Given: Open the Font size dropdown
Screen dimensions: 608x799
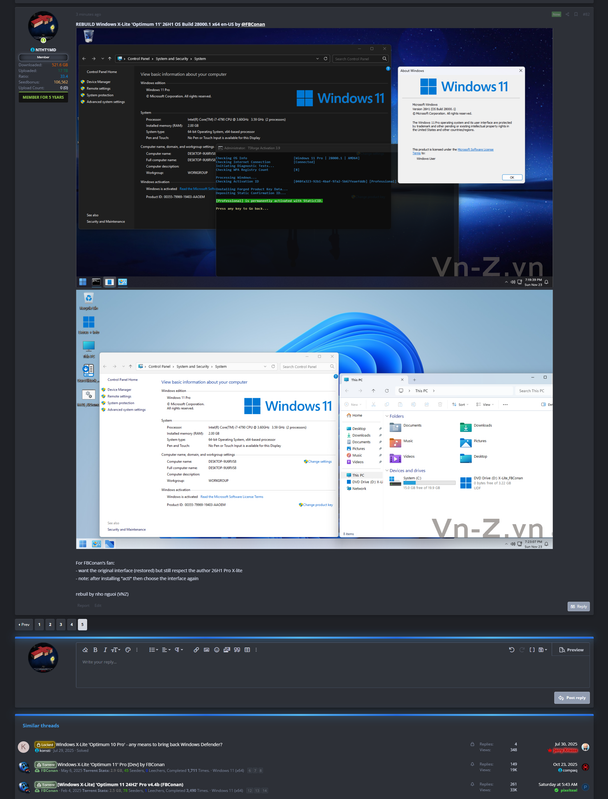Looking at the screenshot, I should (116, 650).
